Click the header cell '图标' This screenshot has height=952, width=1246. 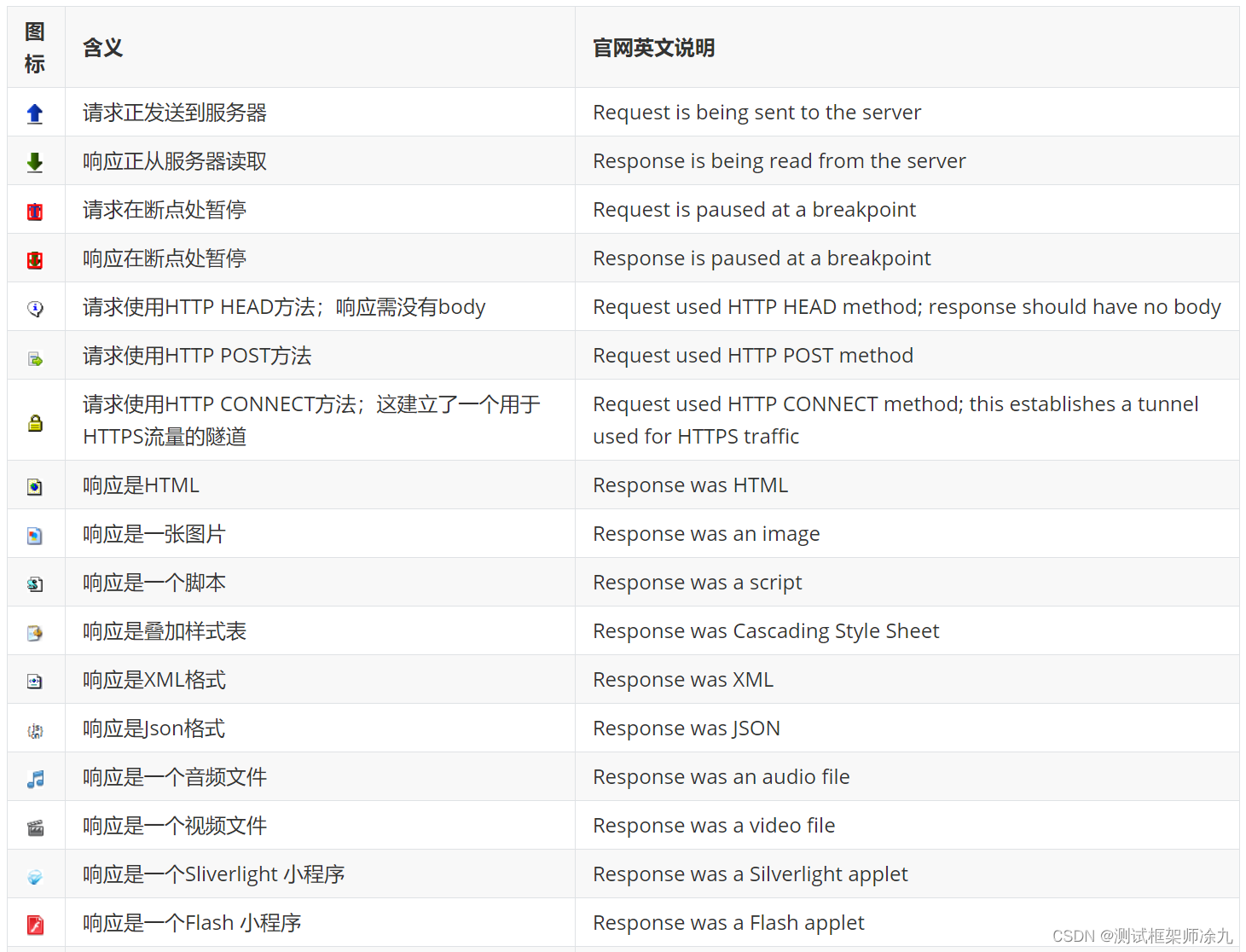(x=35, y=48)
